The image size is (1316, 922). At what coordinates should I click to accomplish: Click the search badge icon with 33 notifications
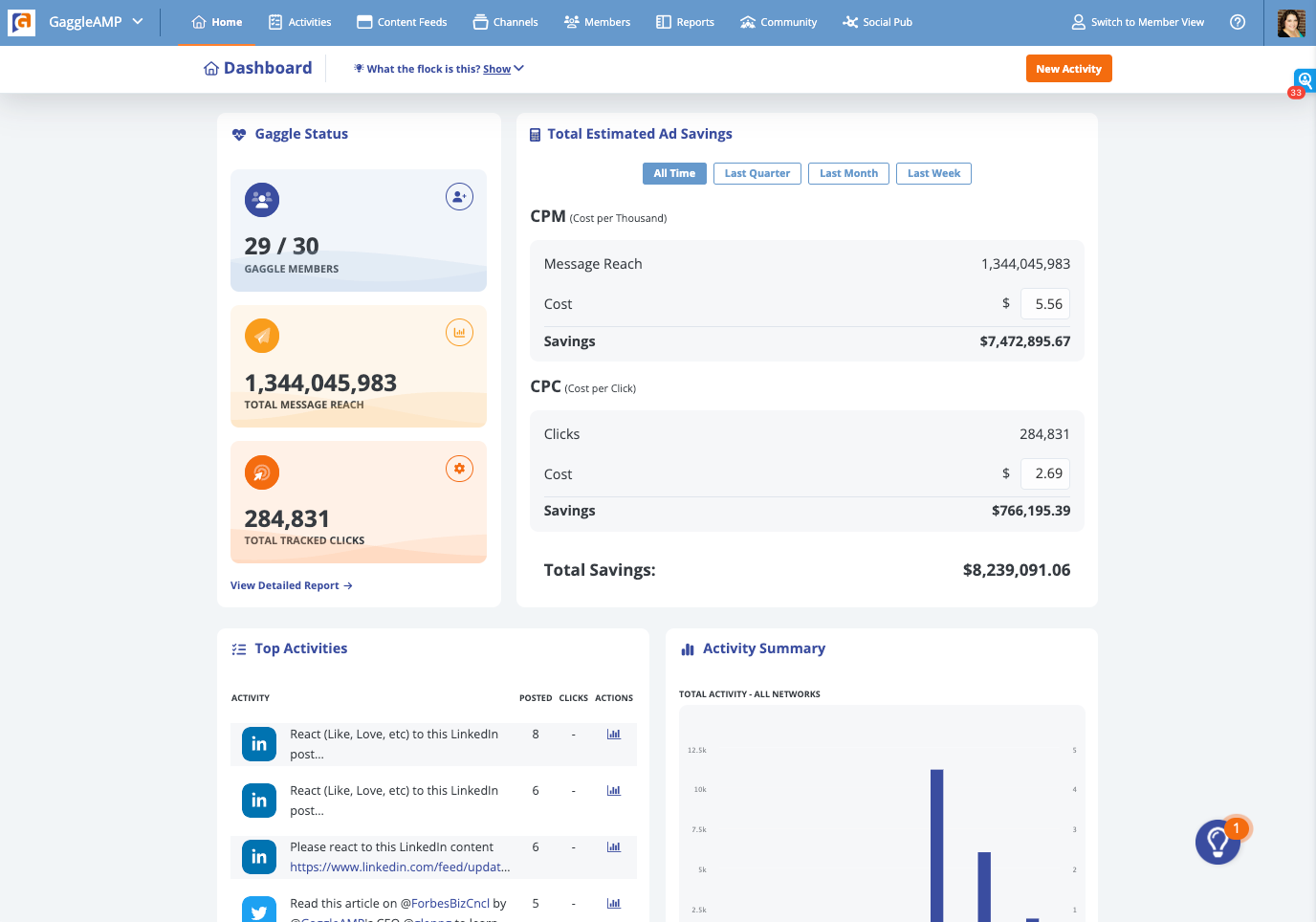pos(1304,80)
